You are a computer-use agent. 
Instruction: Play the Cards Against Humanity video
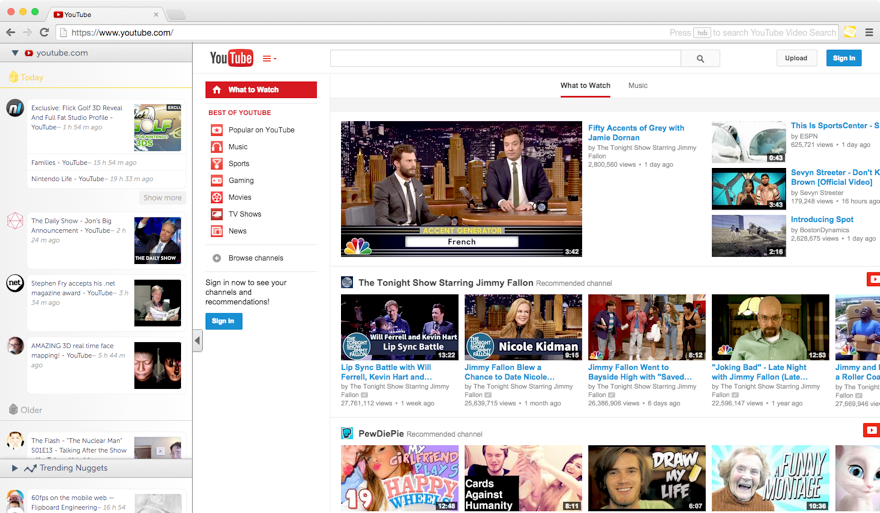[523, 478]
